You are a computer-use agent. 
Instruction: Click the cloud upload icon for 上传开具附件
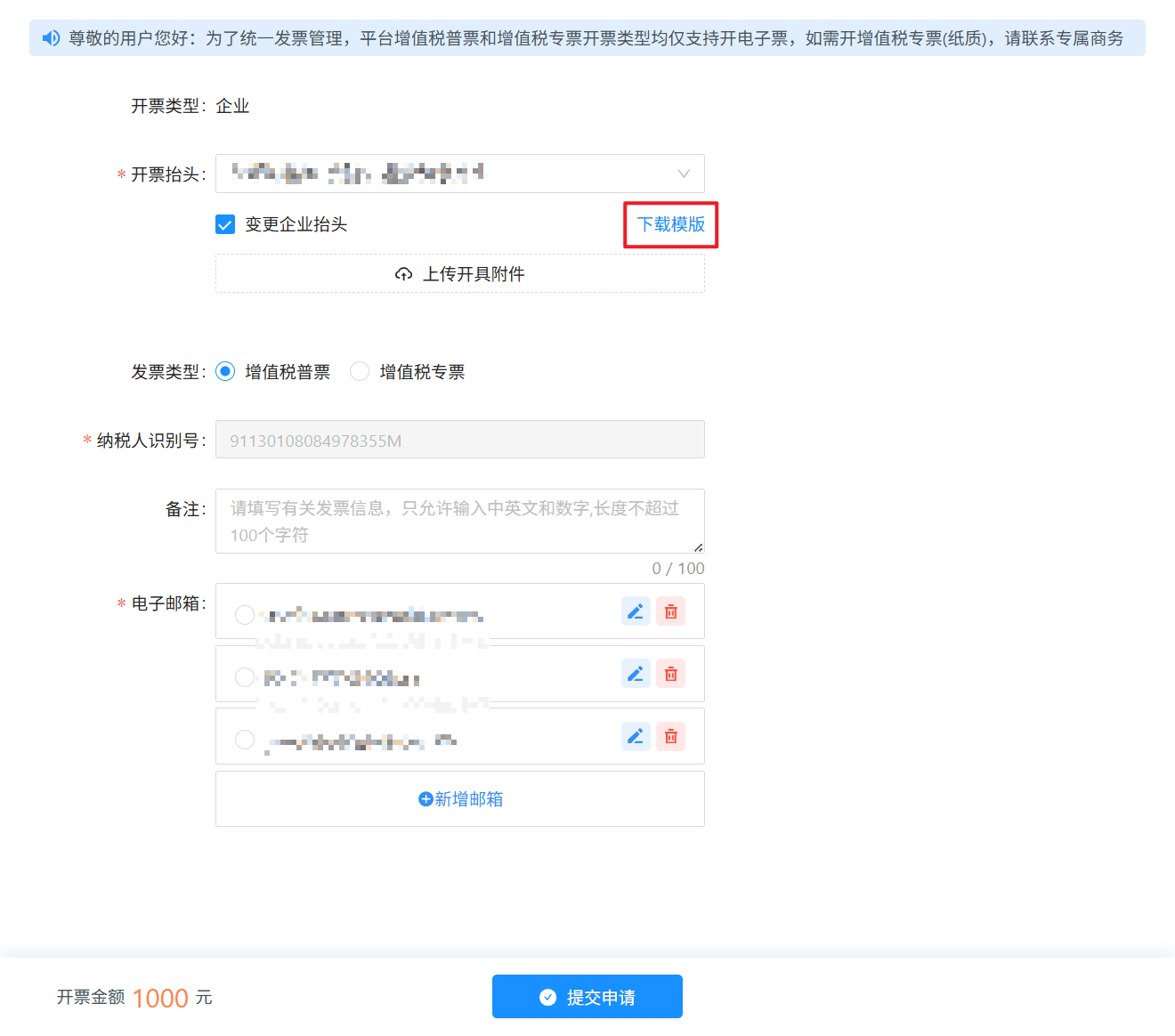[x=403, y=274]
